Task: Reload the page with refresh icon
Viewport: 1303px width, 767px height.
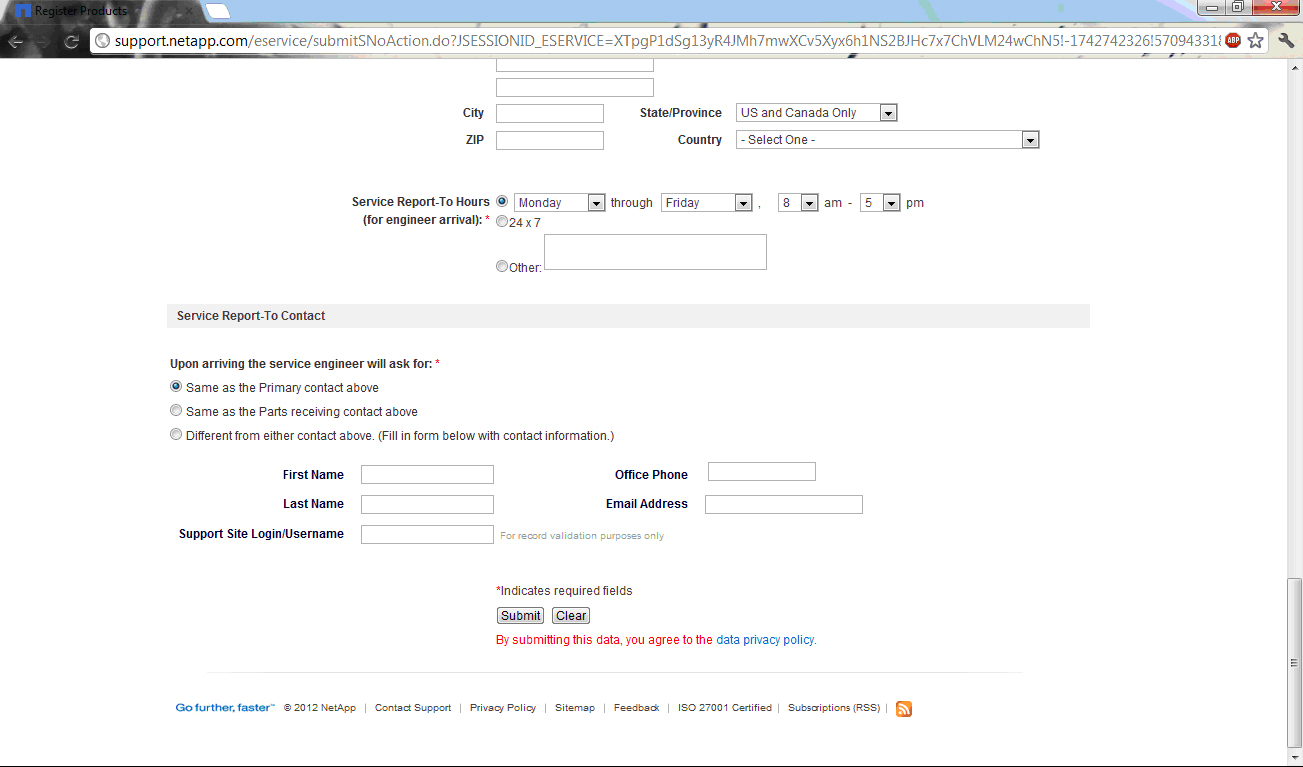Action: click(x=71, y=41)
